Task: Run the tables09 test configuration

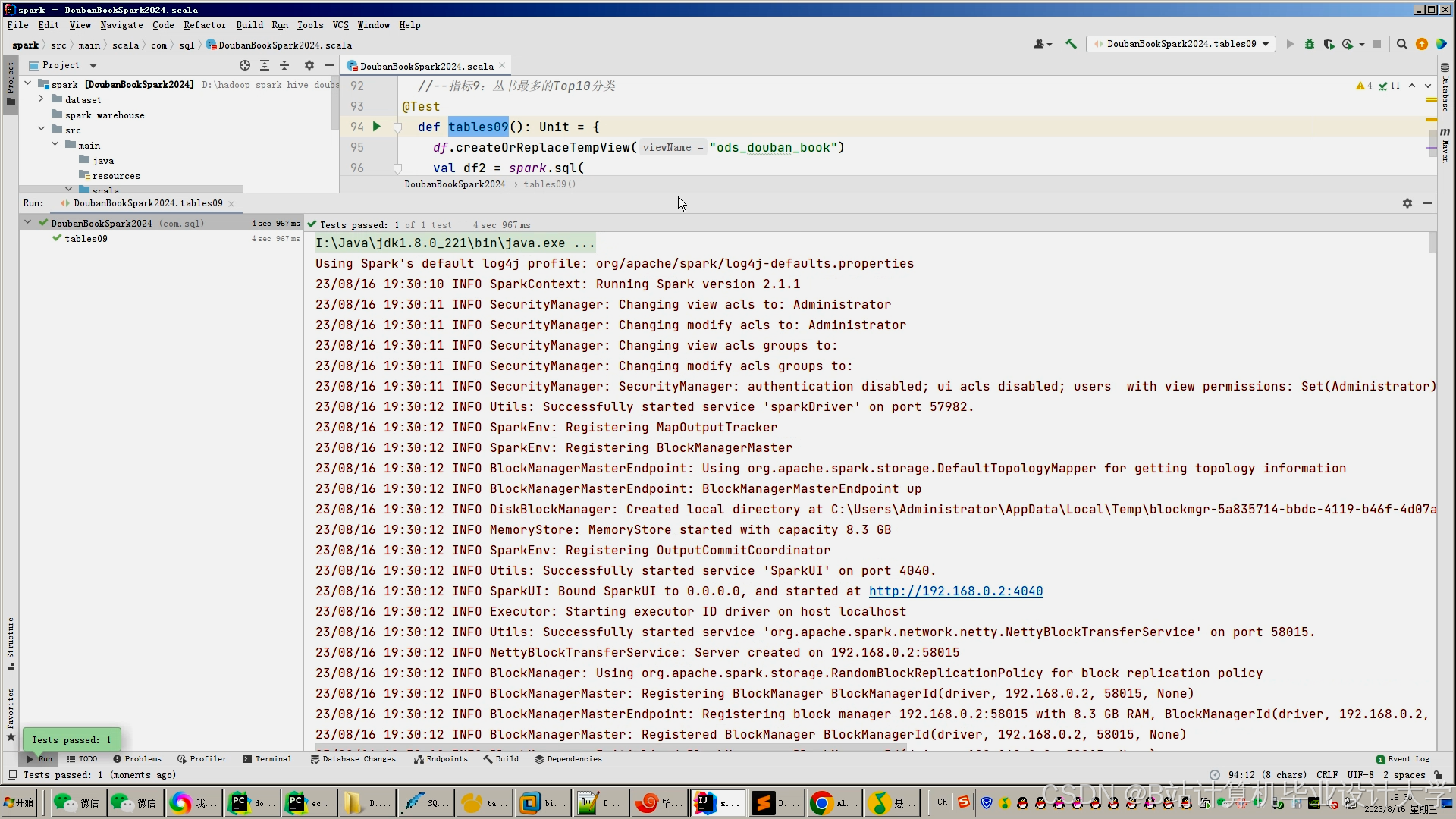Action: point(1290,44)
